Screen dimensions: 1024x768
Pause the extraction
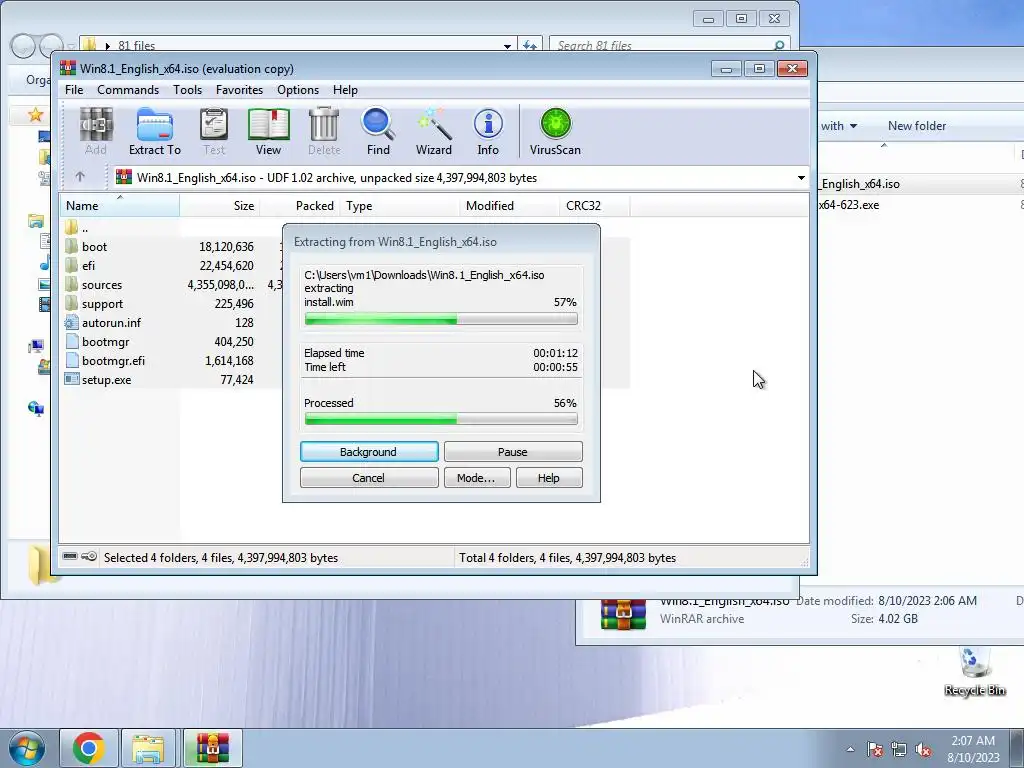point(513,452)
